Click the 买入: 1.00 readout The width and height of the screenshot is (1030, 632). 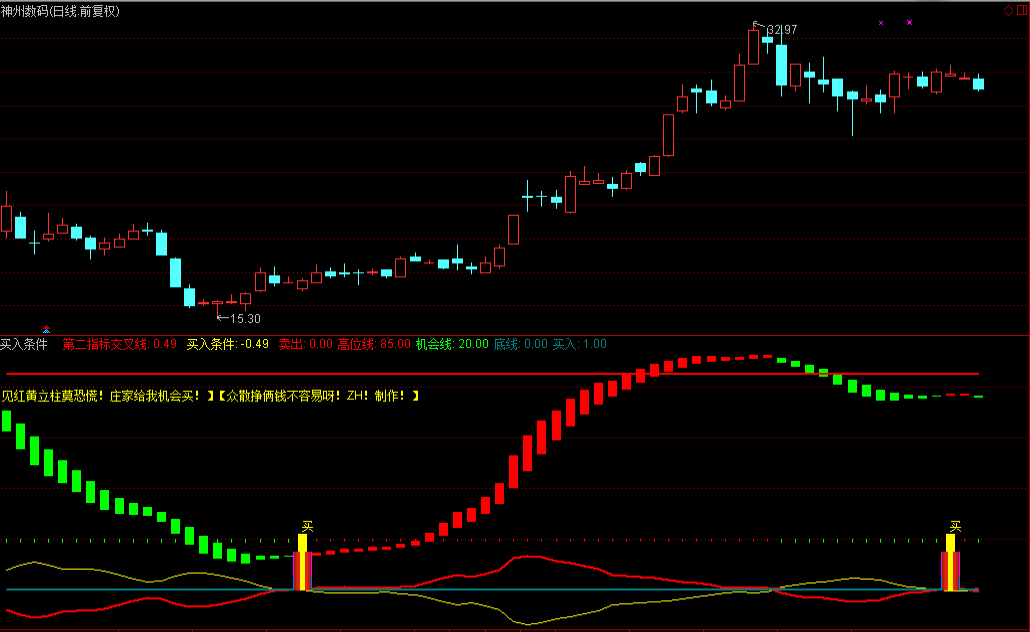click(579, 344)
